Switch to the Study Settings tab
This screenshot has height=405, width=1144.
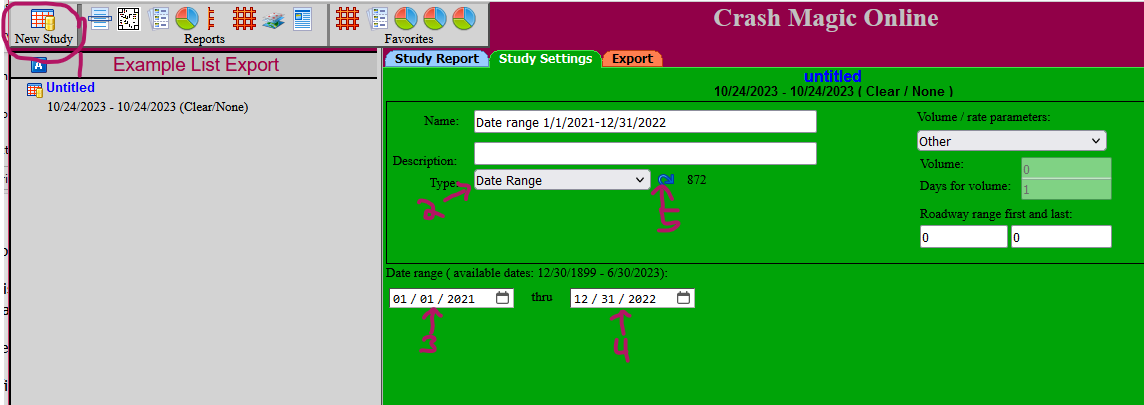(x=545, y=59)
